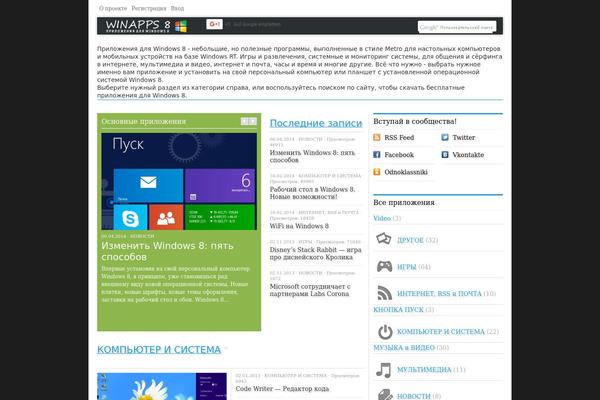
Task: Click previous slide arrow in Основные приложения
Action: (245, 121)
